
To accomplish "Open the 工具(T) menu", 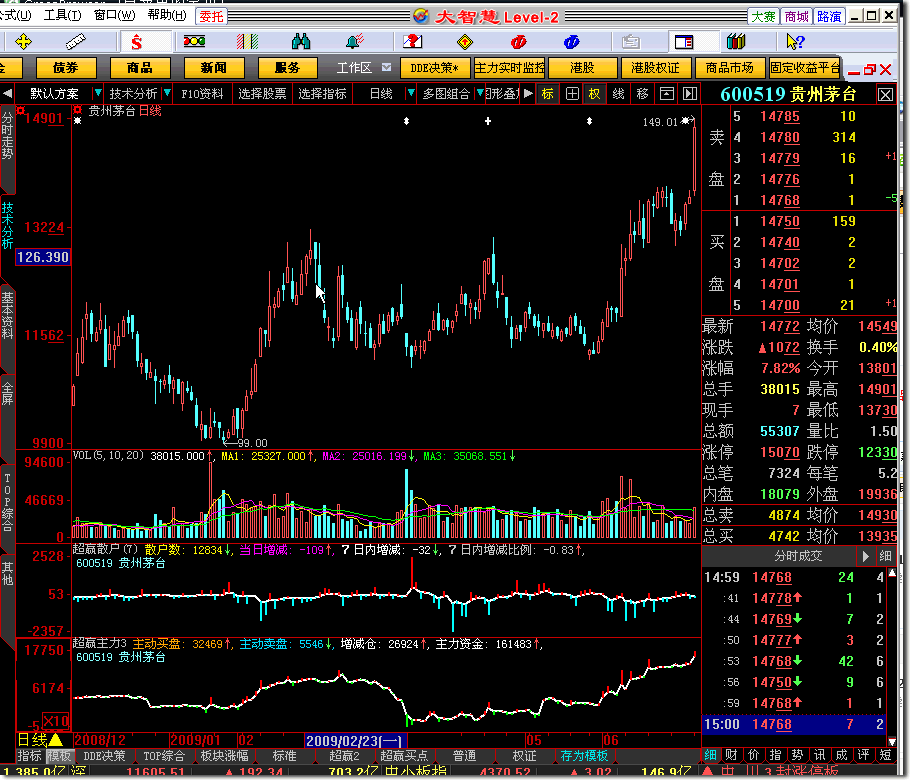I will (62, 15).
